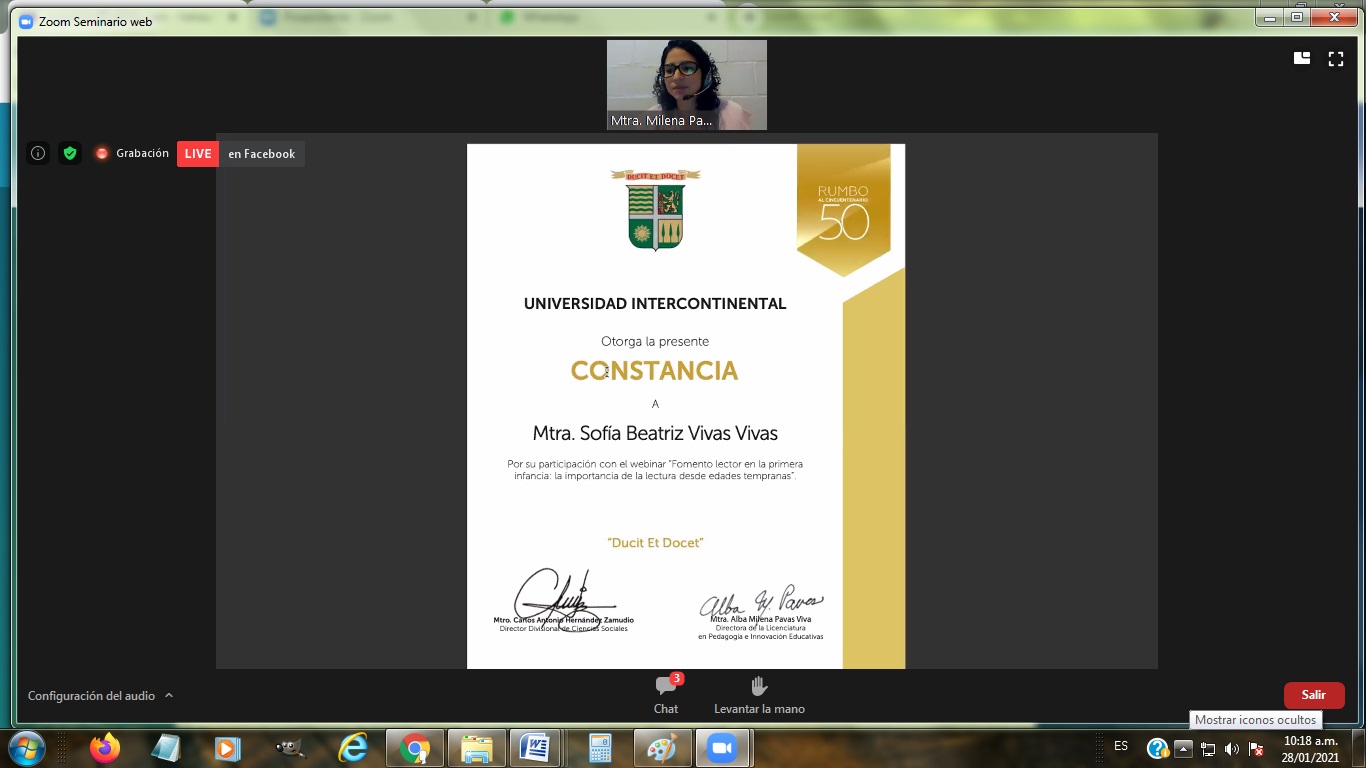Open Paint from the taskbar
This screenshot has height=768, width=1366.
pyautogui.click(x=661, y=748)
